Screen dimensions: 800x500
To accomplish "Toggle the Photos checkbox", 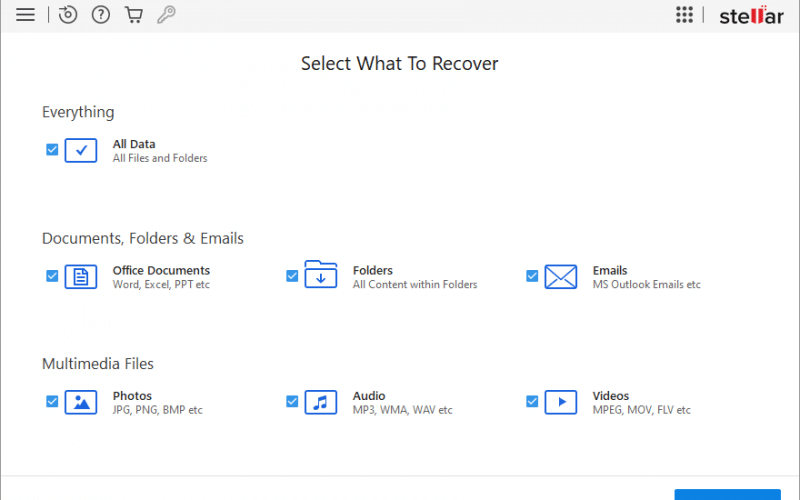I will pyautogui.click(x=52, y=402).
